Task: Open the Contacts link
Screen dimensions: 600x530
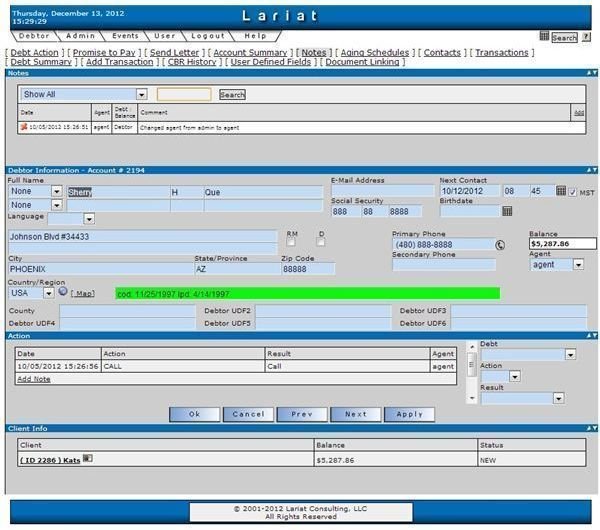Action: point(442,52)
